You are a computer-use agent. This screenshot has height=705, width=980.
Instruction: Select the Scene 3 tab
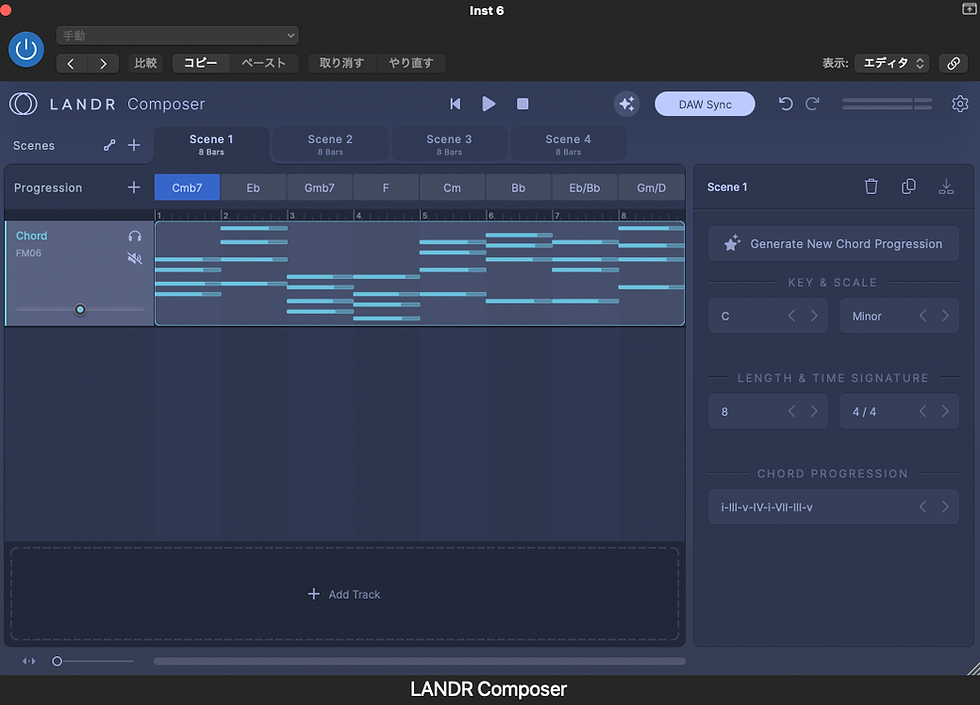pyautogui.click(x=449, y=144)
